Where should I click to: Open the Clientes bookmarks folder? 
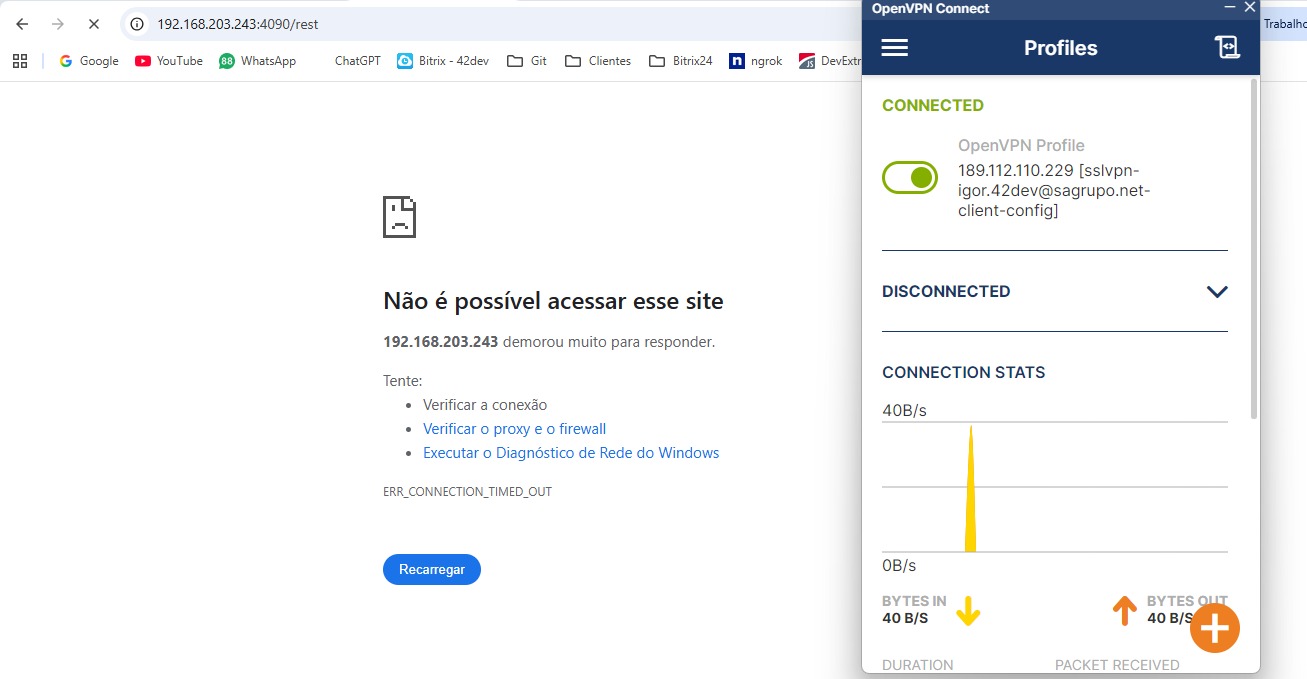(x=598, y=61)
